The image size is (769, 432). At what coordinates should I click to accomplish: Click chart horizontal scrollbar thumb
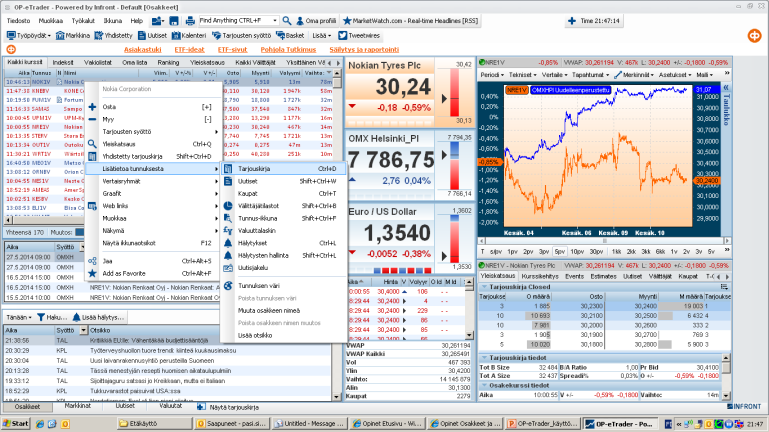pos(604,241)
